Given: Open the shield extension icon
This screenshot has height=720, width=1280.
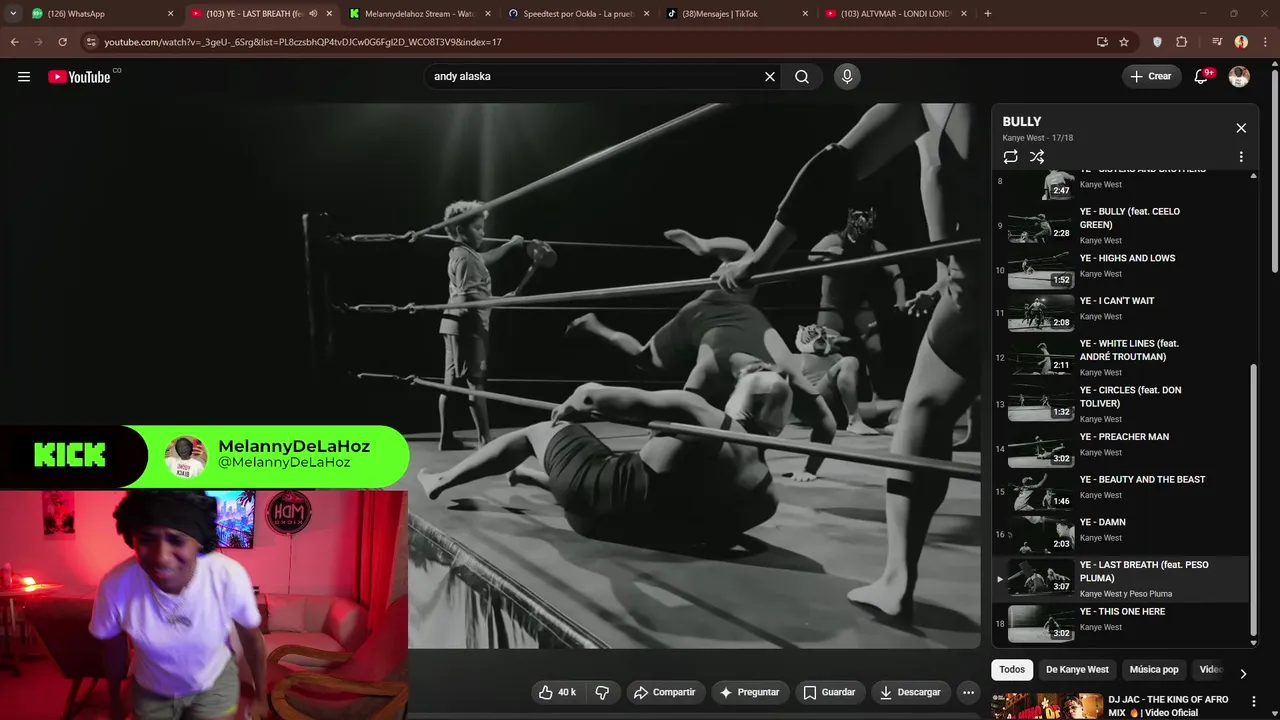Looking at the screenshot, I should (x=1158, y=42).
